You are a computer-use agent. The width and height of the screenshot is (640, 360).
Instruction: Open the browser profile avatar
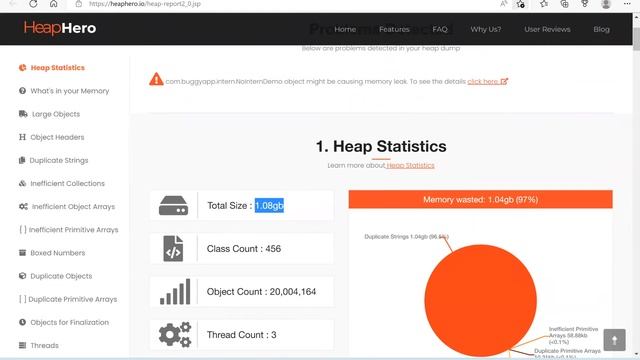point(606,4)
